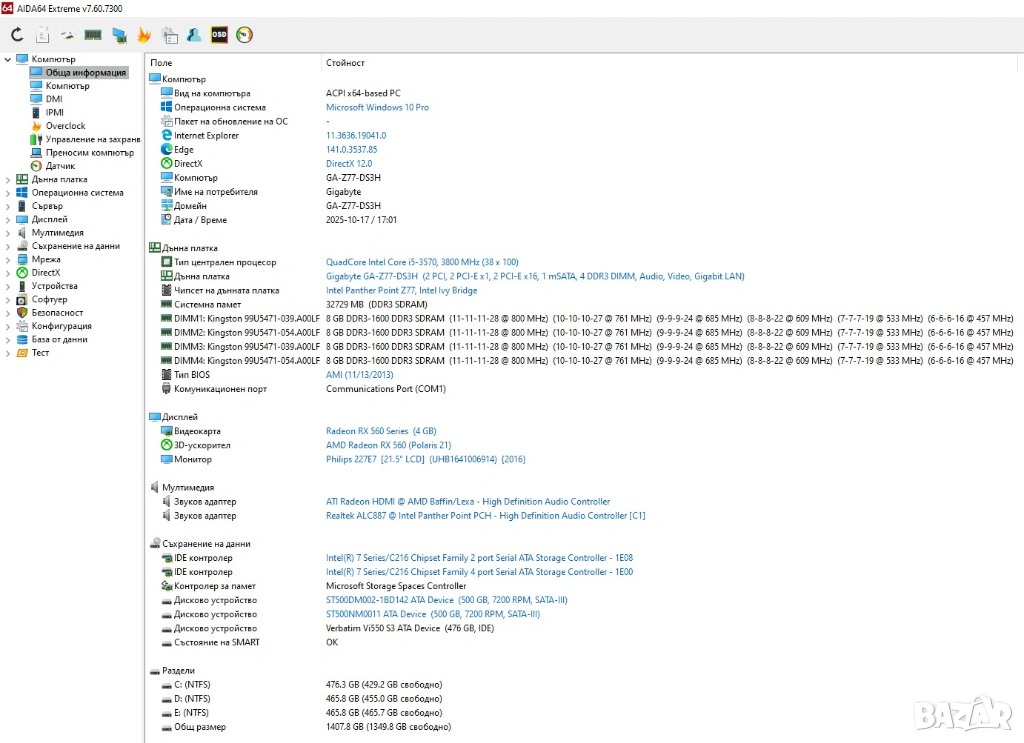1024x743 pixels.
Task: Expand the Дънна платка tree node
Action: click(8, 179)
